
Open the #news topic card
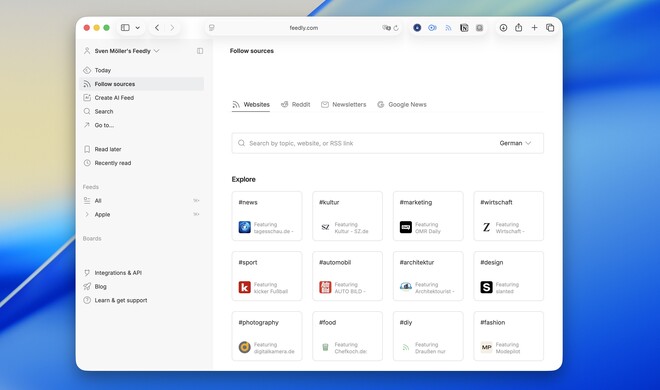pyautogui.click(x=267, y=216)
